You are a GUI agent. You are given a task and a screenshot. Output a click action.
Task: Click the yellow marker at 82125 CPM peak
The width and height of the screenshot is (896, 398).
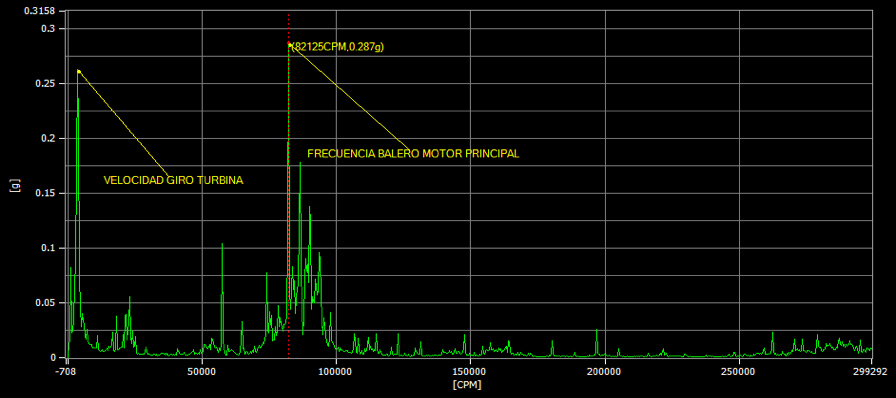point(290,44)
